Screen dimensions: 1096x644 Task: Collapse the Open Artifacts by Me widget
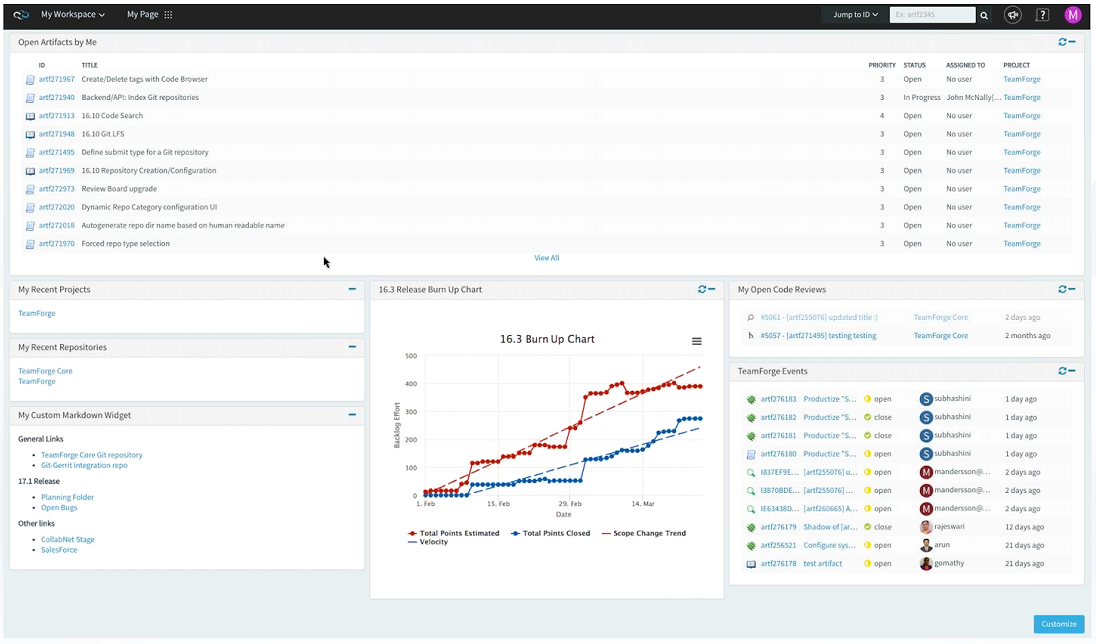click(x=1072, y=42)
